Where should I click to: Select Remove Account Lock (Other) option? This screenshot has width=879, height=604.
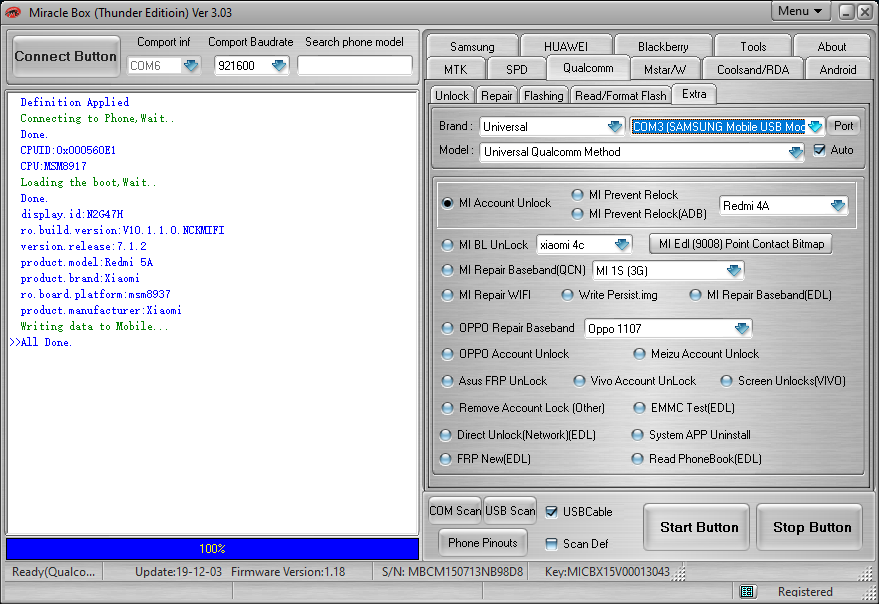[447, 408]
